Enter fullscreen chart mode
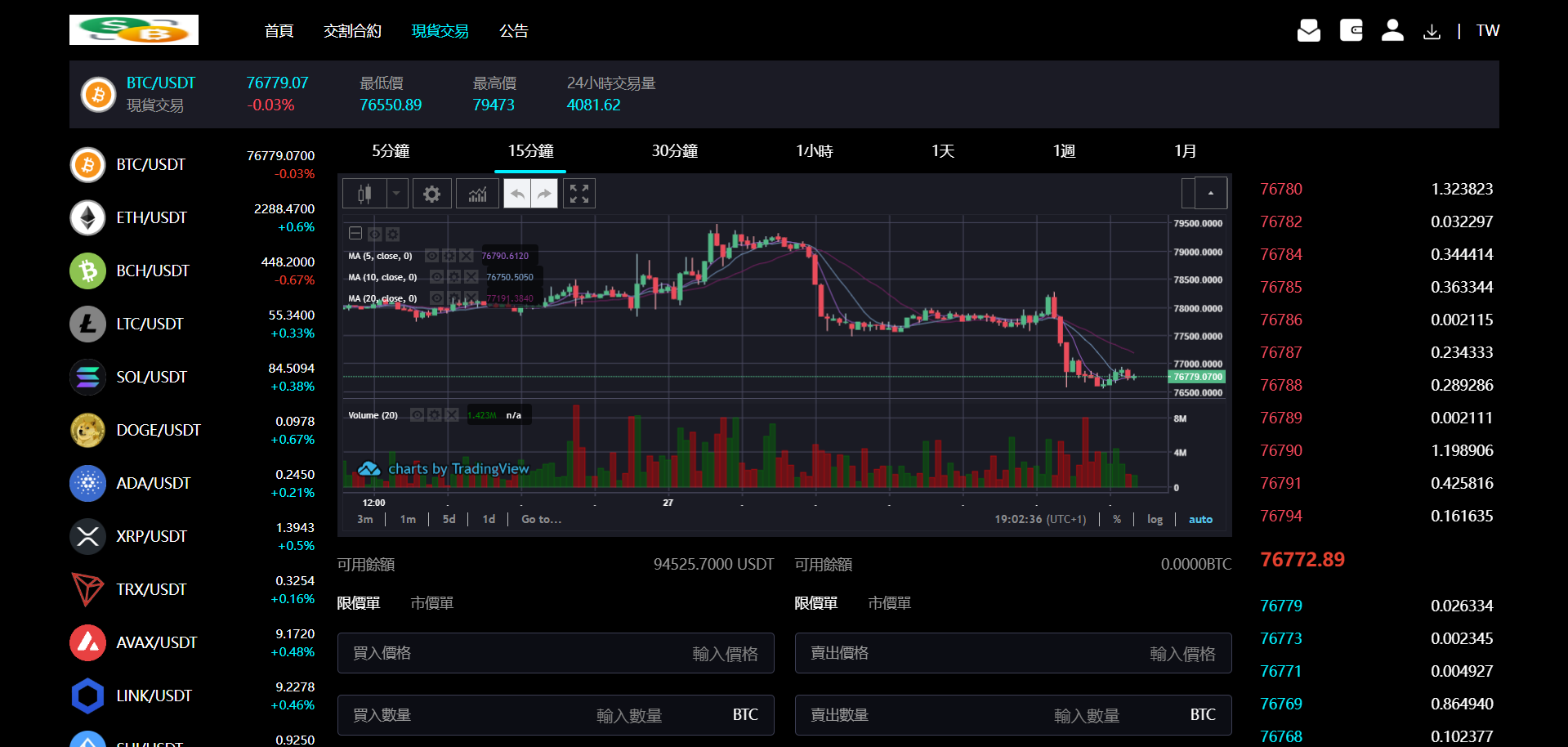 579,194
